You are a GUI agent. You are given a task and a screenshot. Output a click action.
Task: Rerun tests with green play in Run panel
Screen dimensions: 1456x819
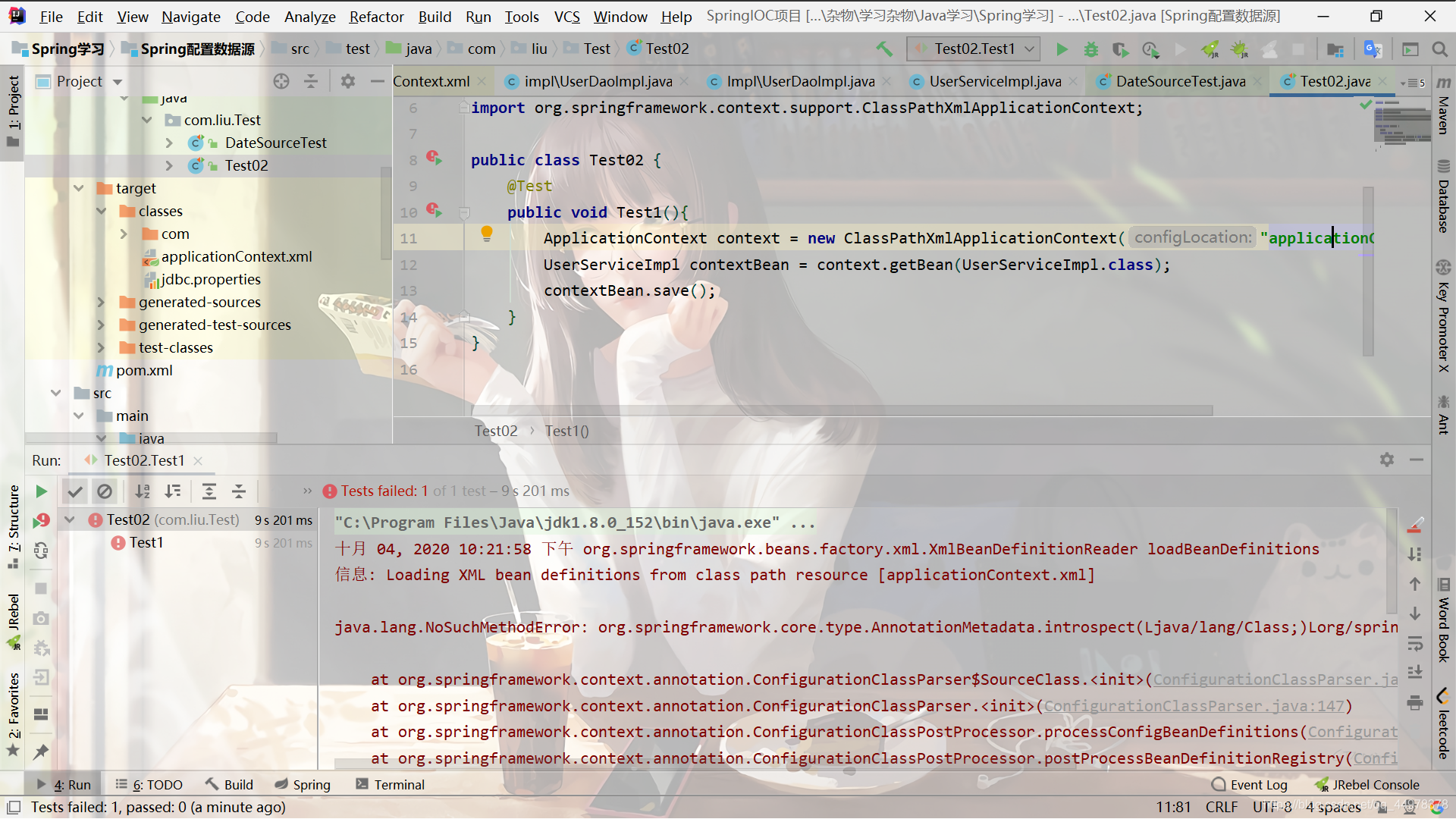click(41, 491)
